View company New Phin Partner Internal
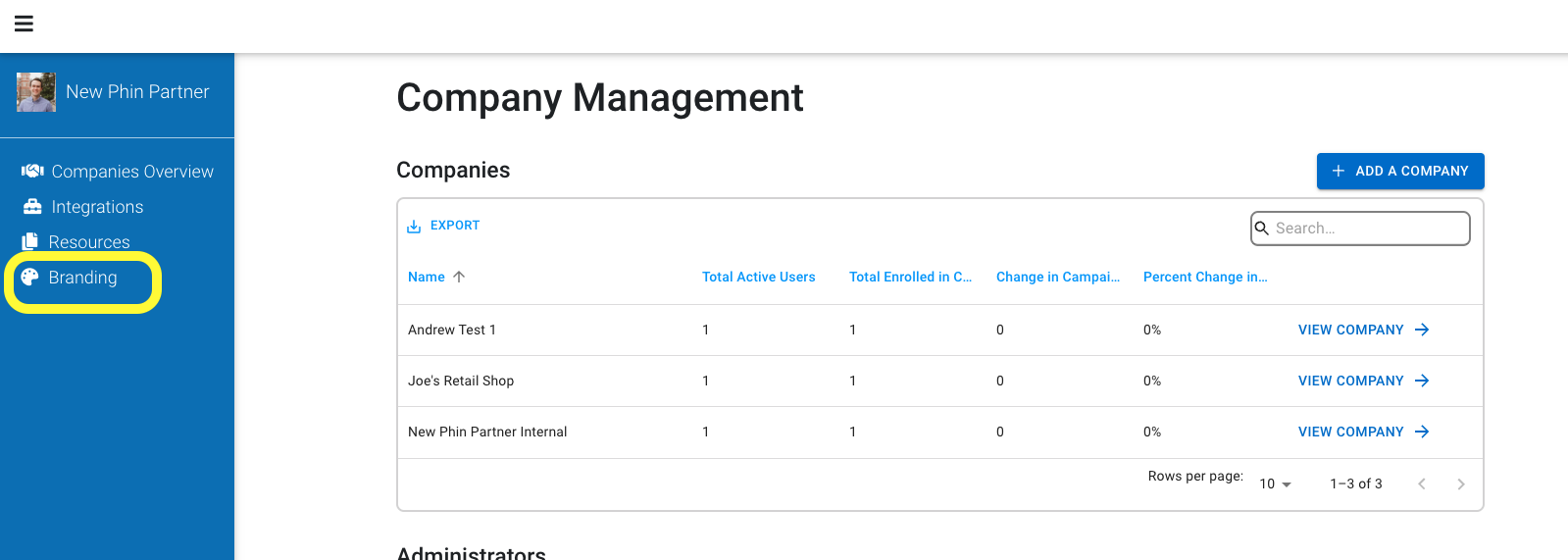Screen dimensions: 1568x560 click(1364, 432)
